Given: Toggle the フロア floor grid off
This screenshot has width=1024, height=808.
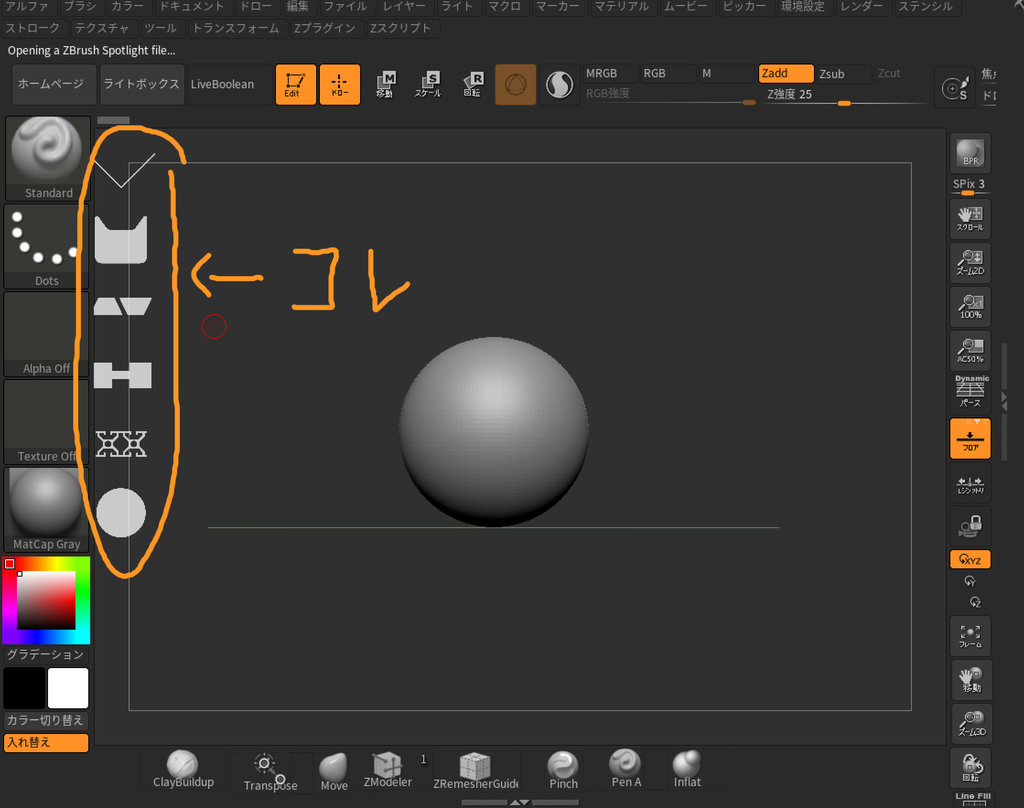Looking at the screenshot, I should 969,437.
